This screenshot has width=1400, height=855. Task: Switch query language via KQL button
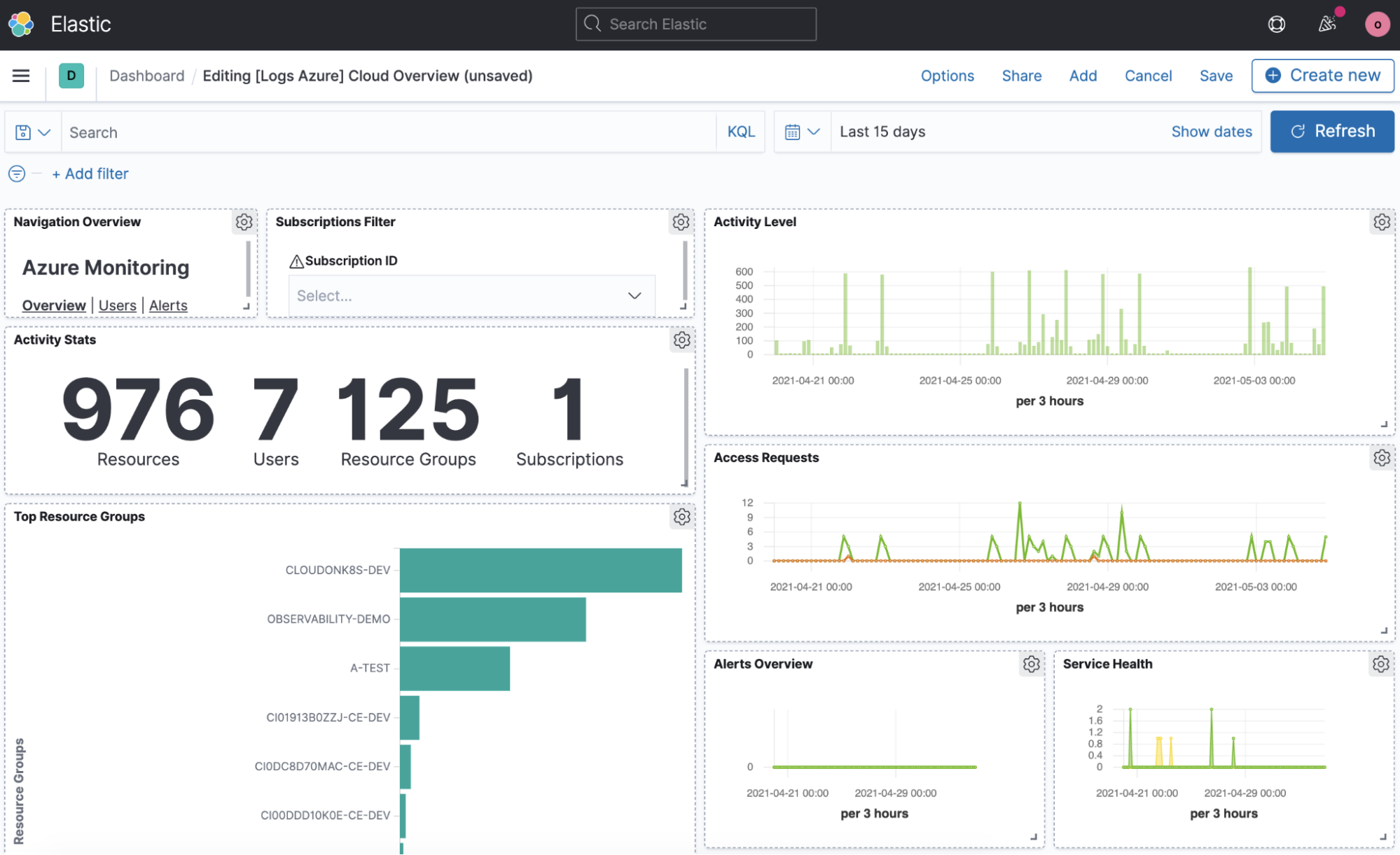point(741,132)
